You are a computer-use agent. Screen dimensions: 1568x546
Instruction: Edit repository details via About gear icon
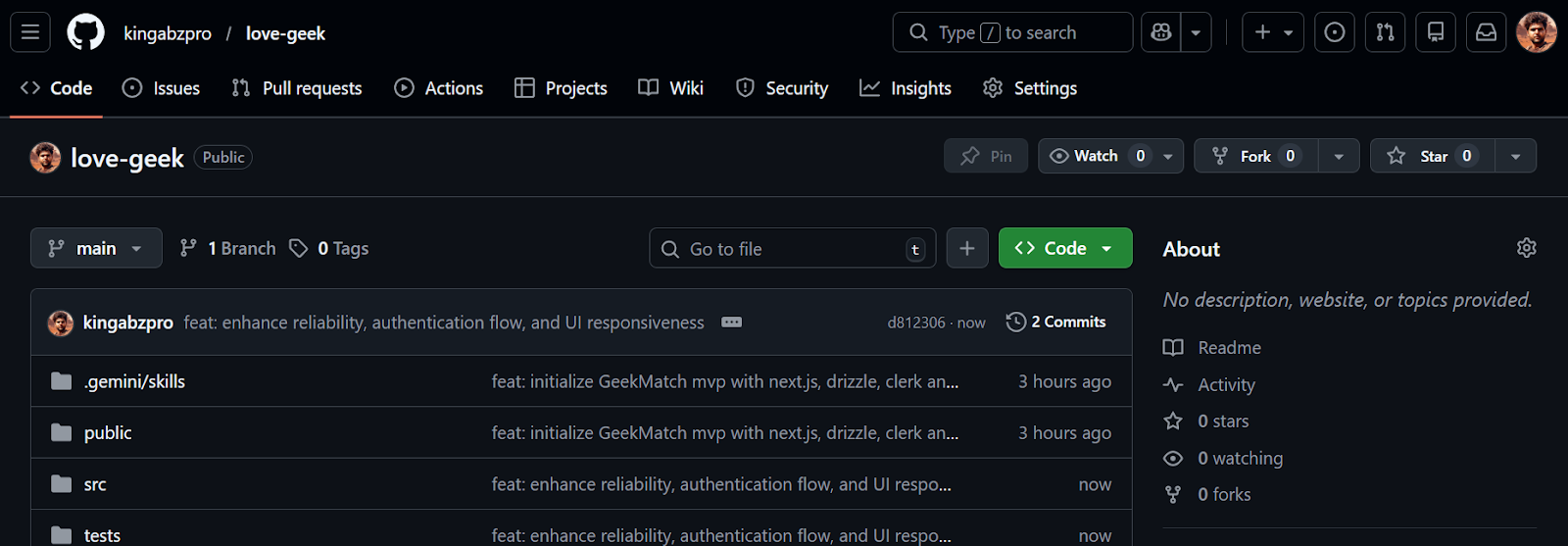click(1526, 248)
